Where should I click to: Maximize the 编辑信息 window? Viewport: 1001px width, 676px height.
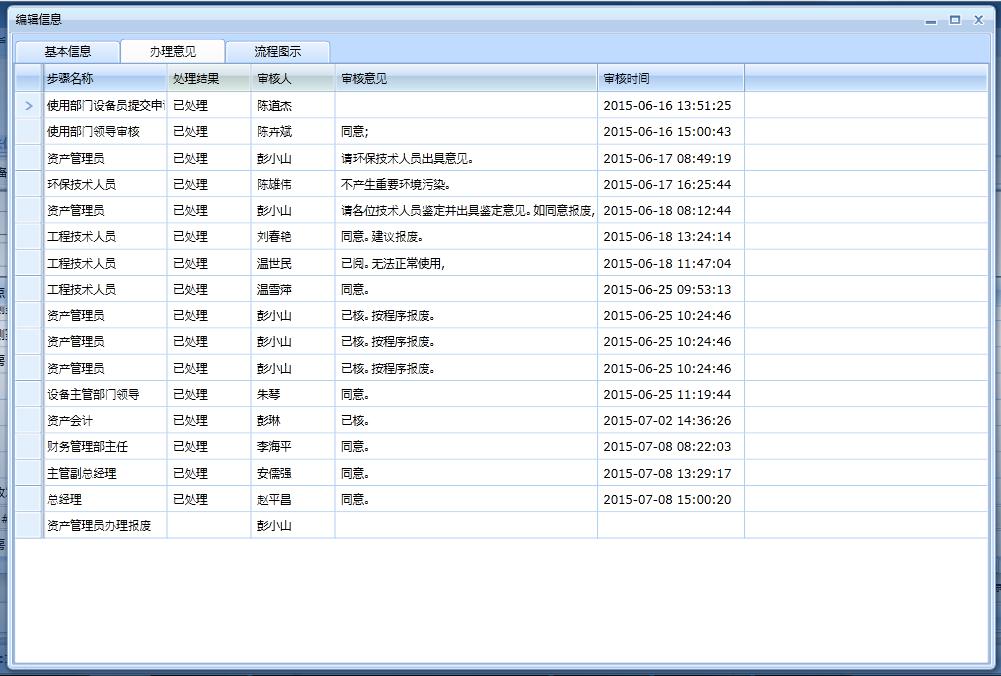pos(955,20)
